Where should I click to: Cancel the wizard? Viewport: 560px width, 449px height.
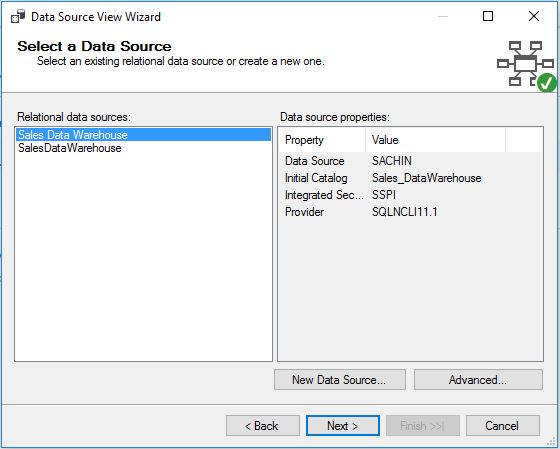click(502, 425)
